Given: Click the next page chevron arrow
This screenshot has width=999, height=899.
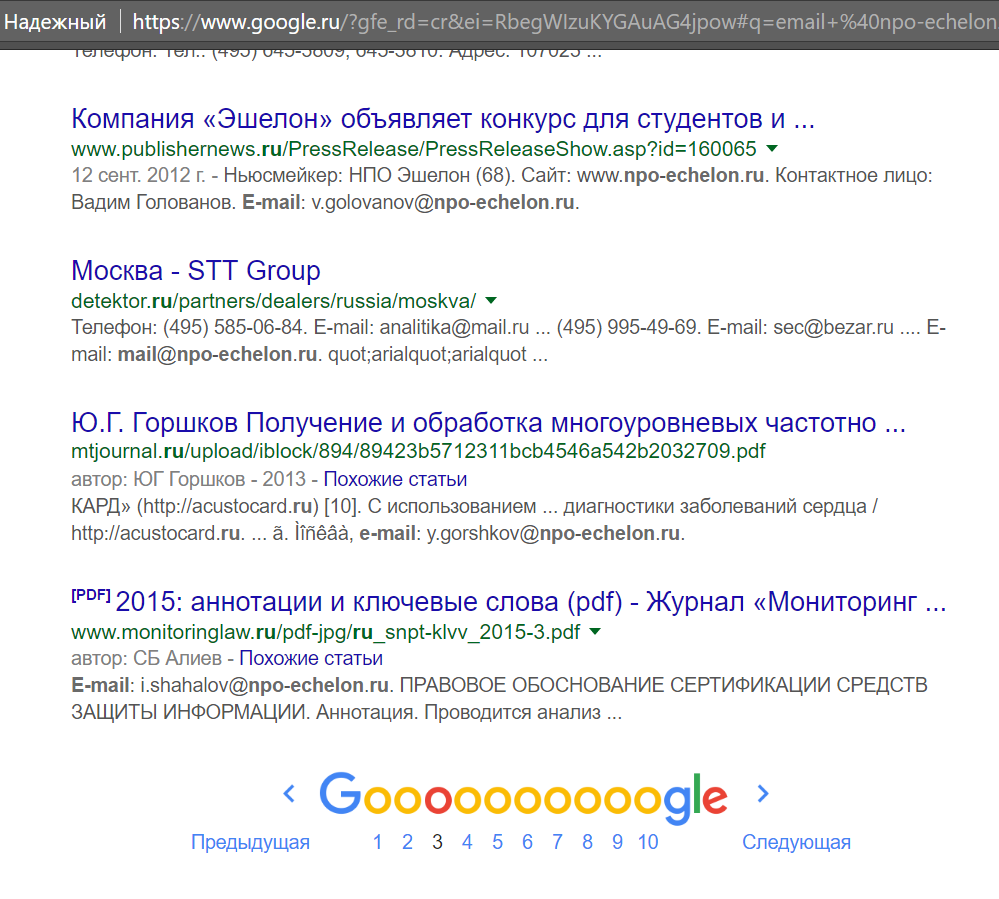Looking at the screenshot, I should (763, 794).
